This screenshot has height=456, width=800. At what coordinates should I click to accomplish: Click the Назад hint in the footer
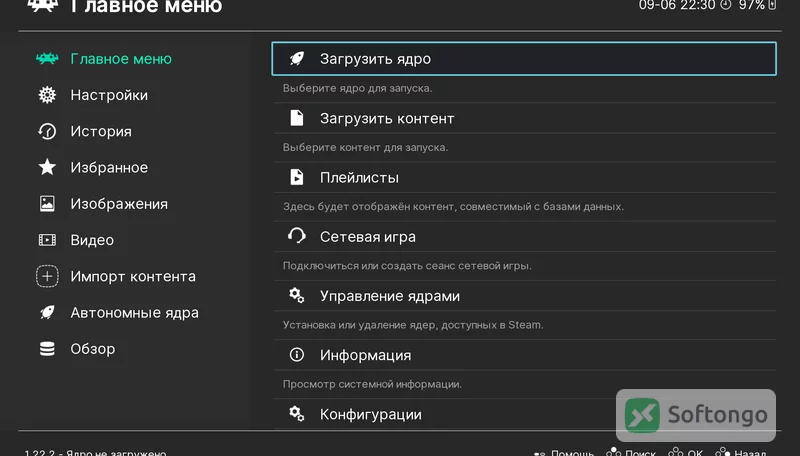(741, 452)
